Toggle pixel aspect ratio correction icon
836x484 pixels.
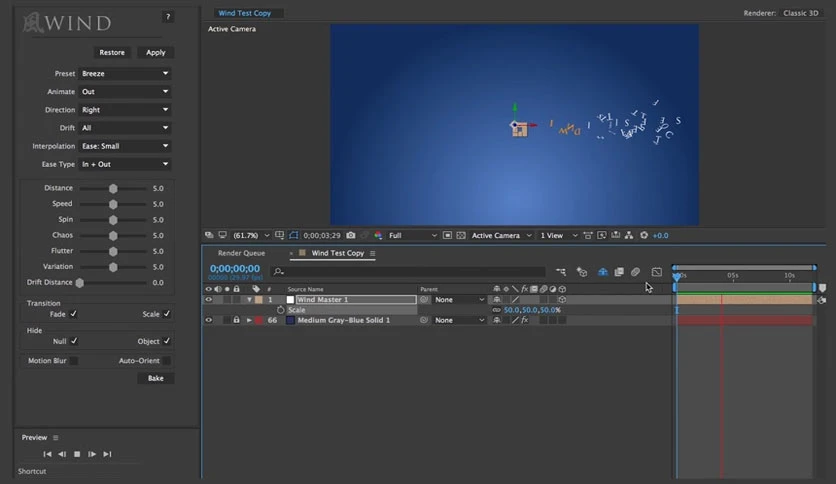tap(588, 235)
